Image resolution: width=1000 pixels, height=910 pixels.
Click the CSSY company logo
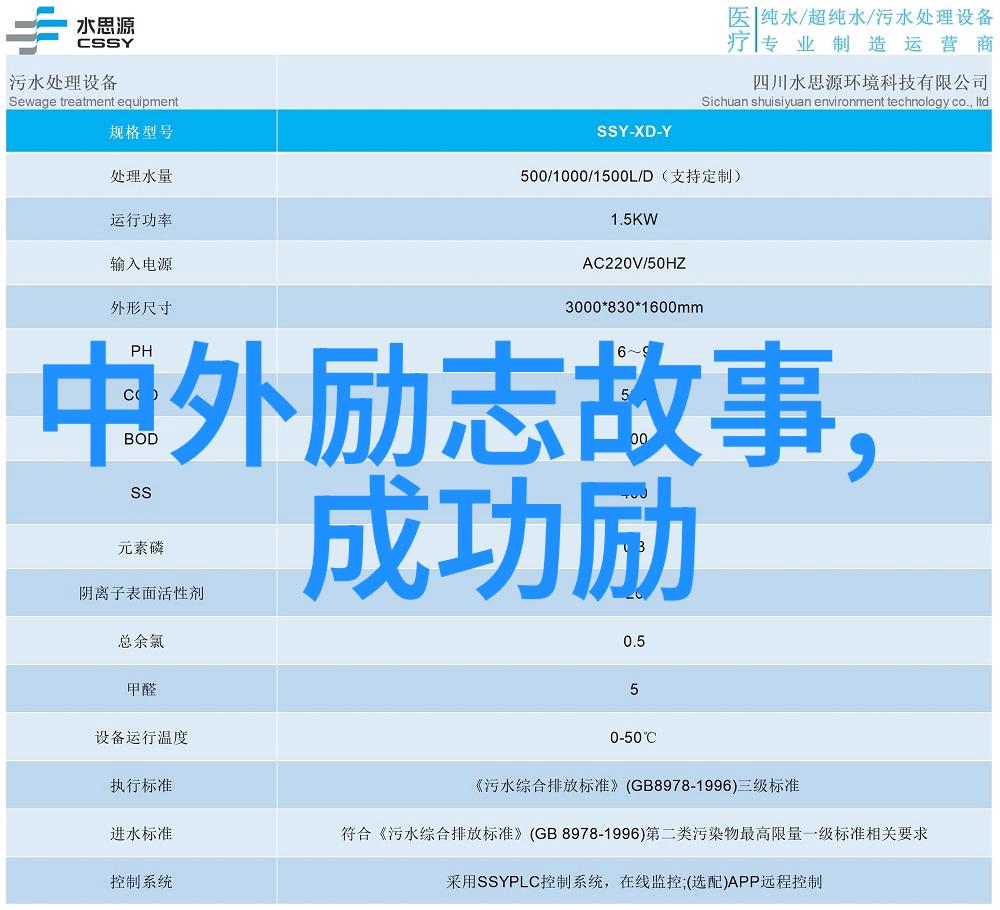[70, 30]
